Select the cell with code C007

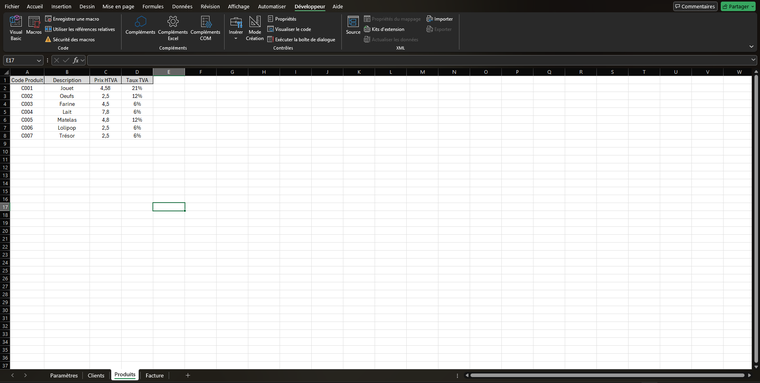tap(27, 136)
